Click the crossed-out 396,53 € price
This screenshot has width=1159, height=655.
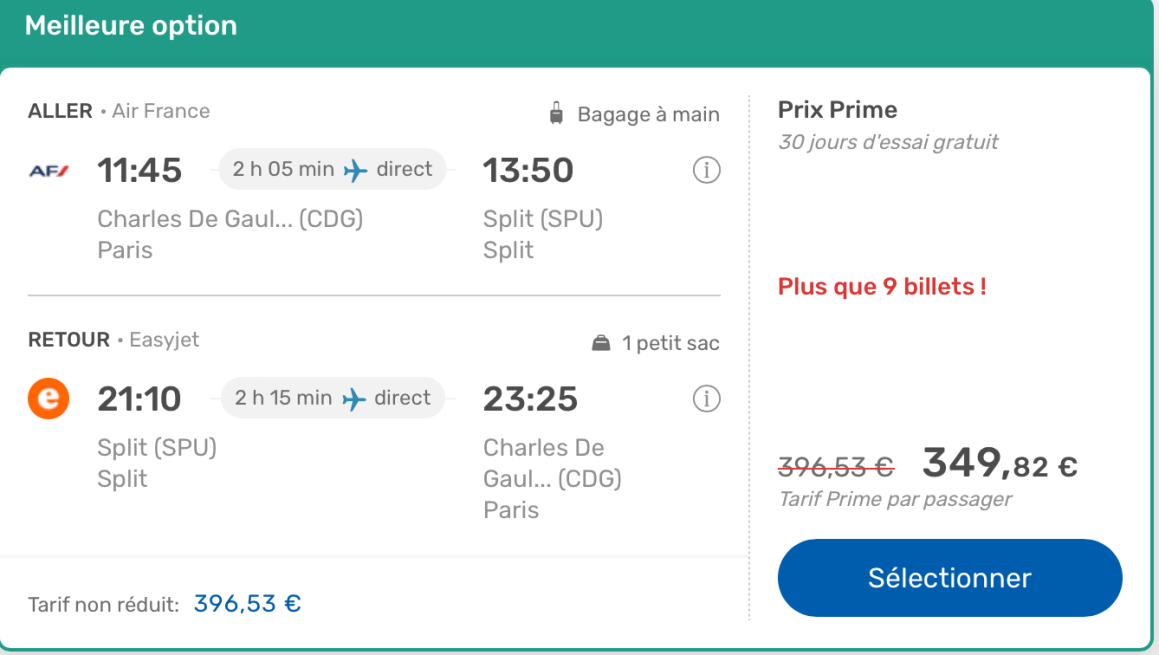tap(836, 466)
